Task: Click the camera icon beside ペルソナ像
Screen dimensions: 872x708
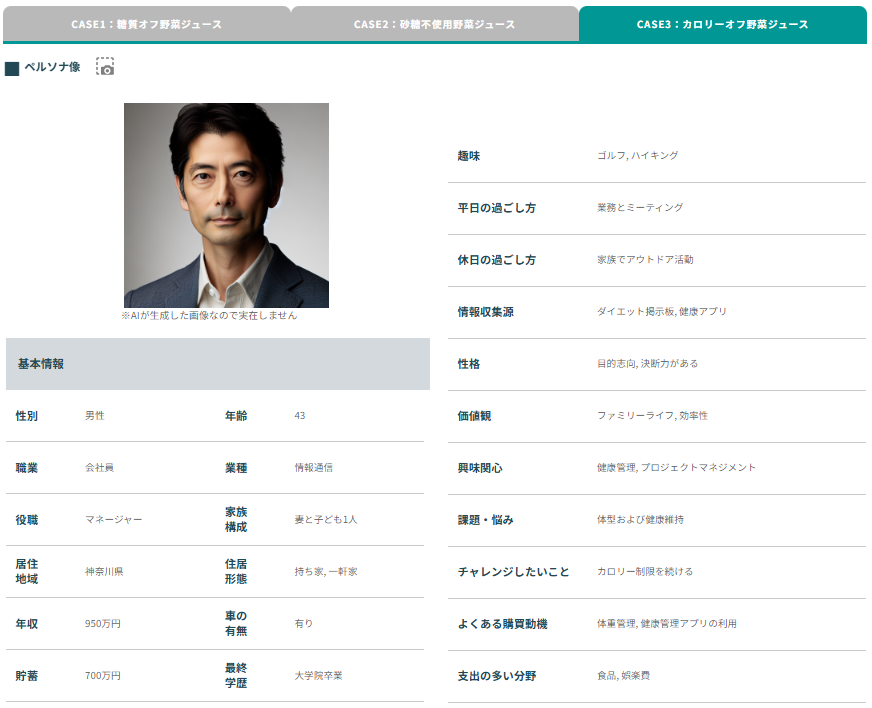Action: [x=105, y=67]
